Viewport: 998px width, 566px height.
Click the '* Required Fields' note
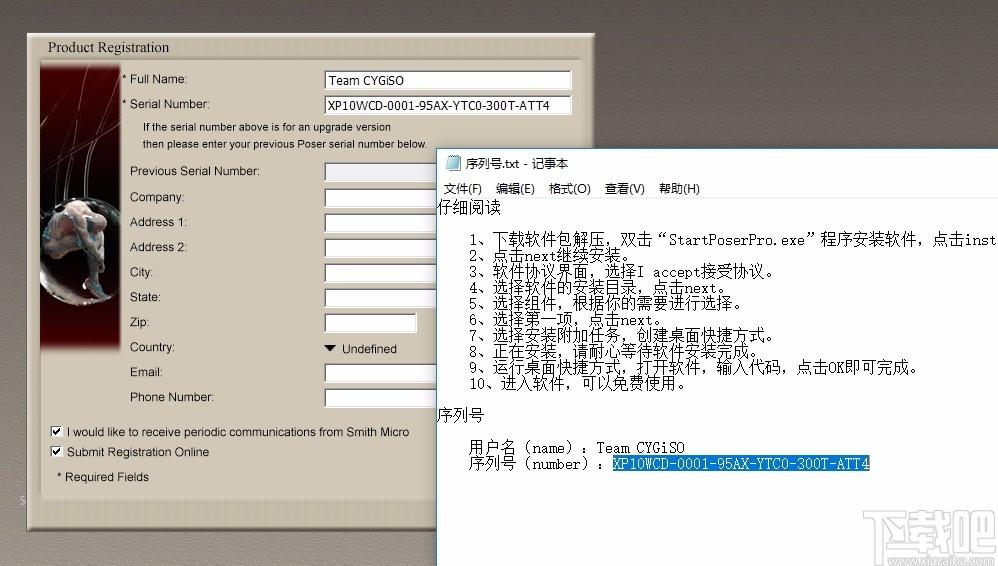[x=102, y=477]
